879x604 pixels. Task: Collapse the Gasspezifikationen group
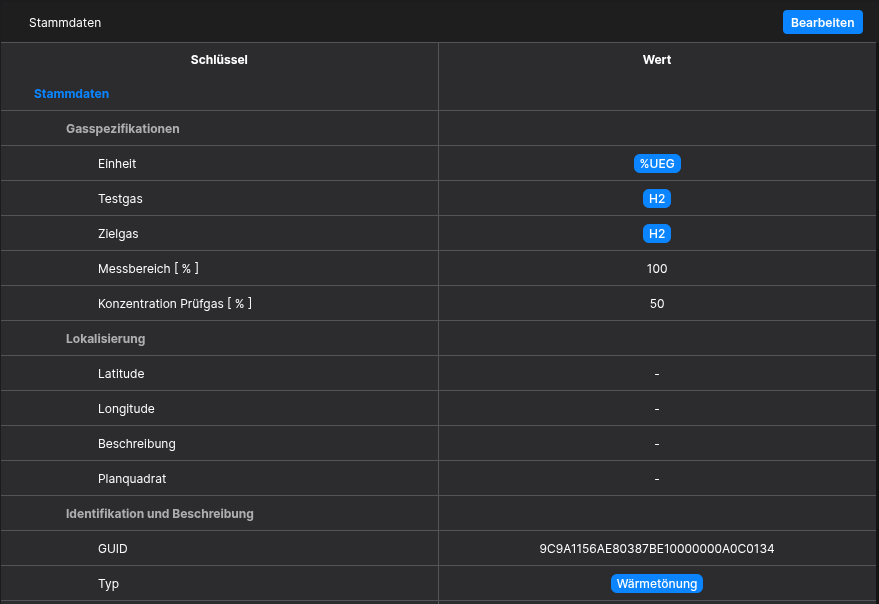(x=122, y=129)
